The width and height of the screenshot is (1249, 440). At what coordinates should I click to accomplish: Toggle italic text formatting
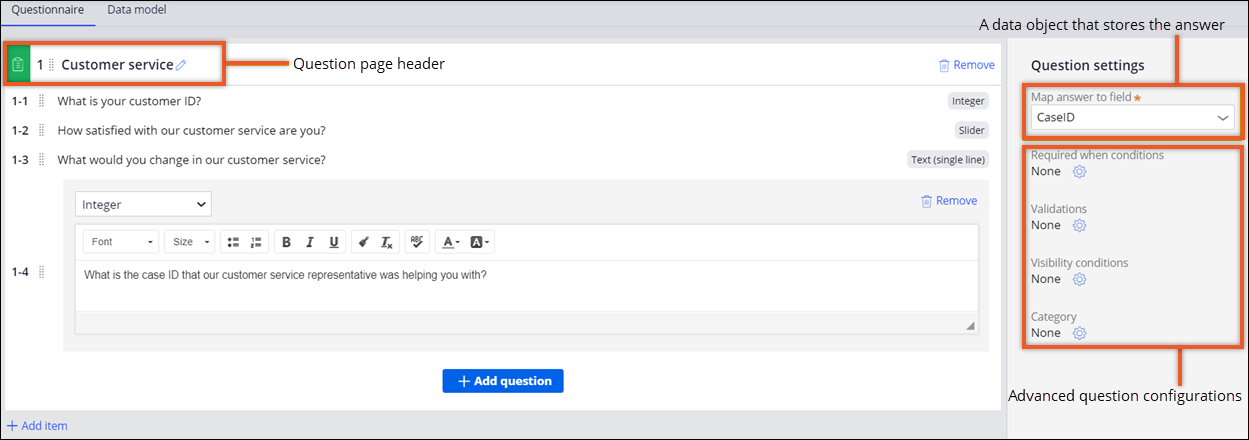coord(310,242)
